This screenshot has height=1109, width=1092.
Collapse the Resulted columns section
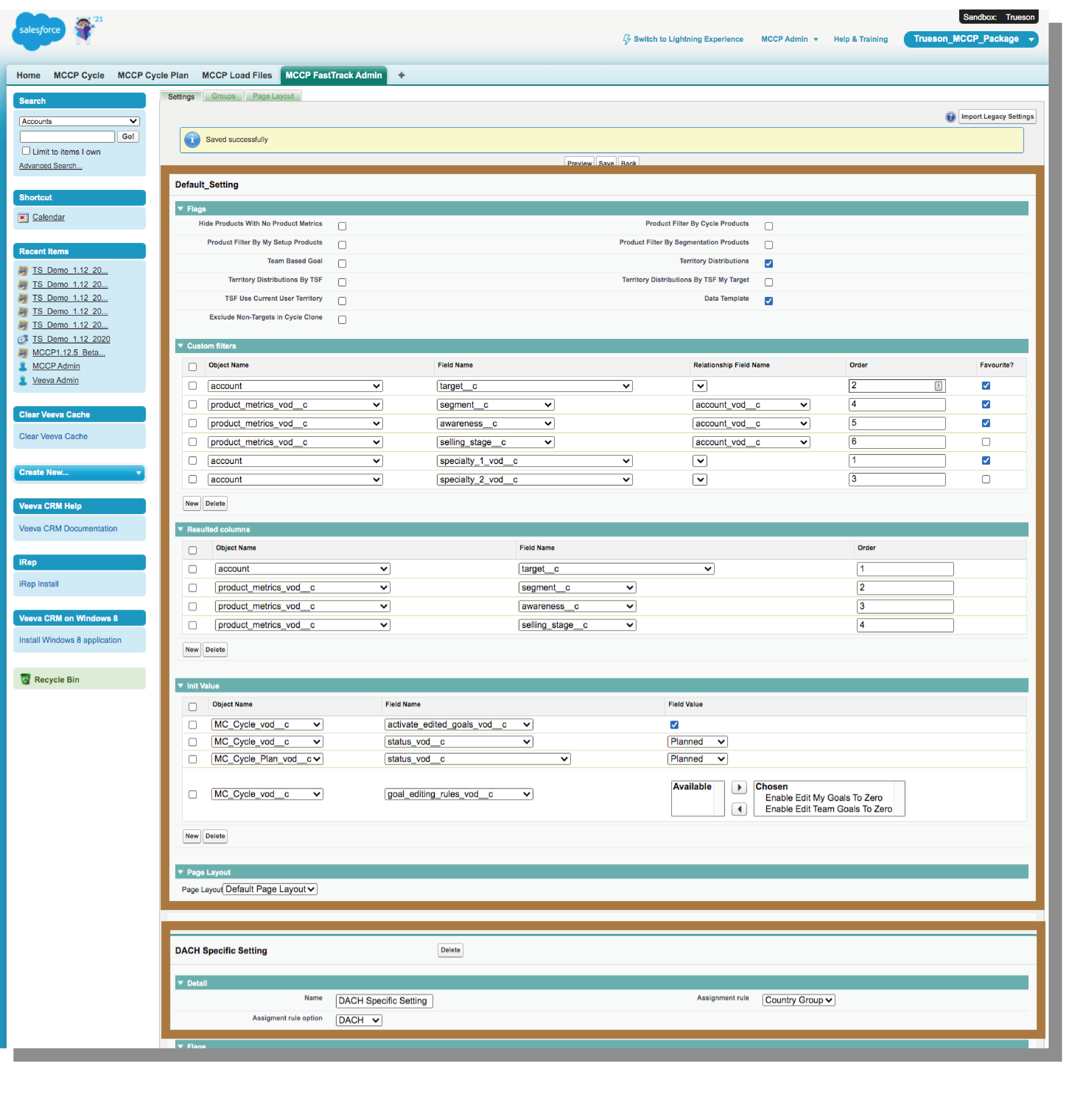(x=181, y=529)
